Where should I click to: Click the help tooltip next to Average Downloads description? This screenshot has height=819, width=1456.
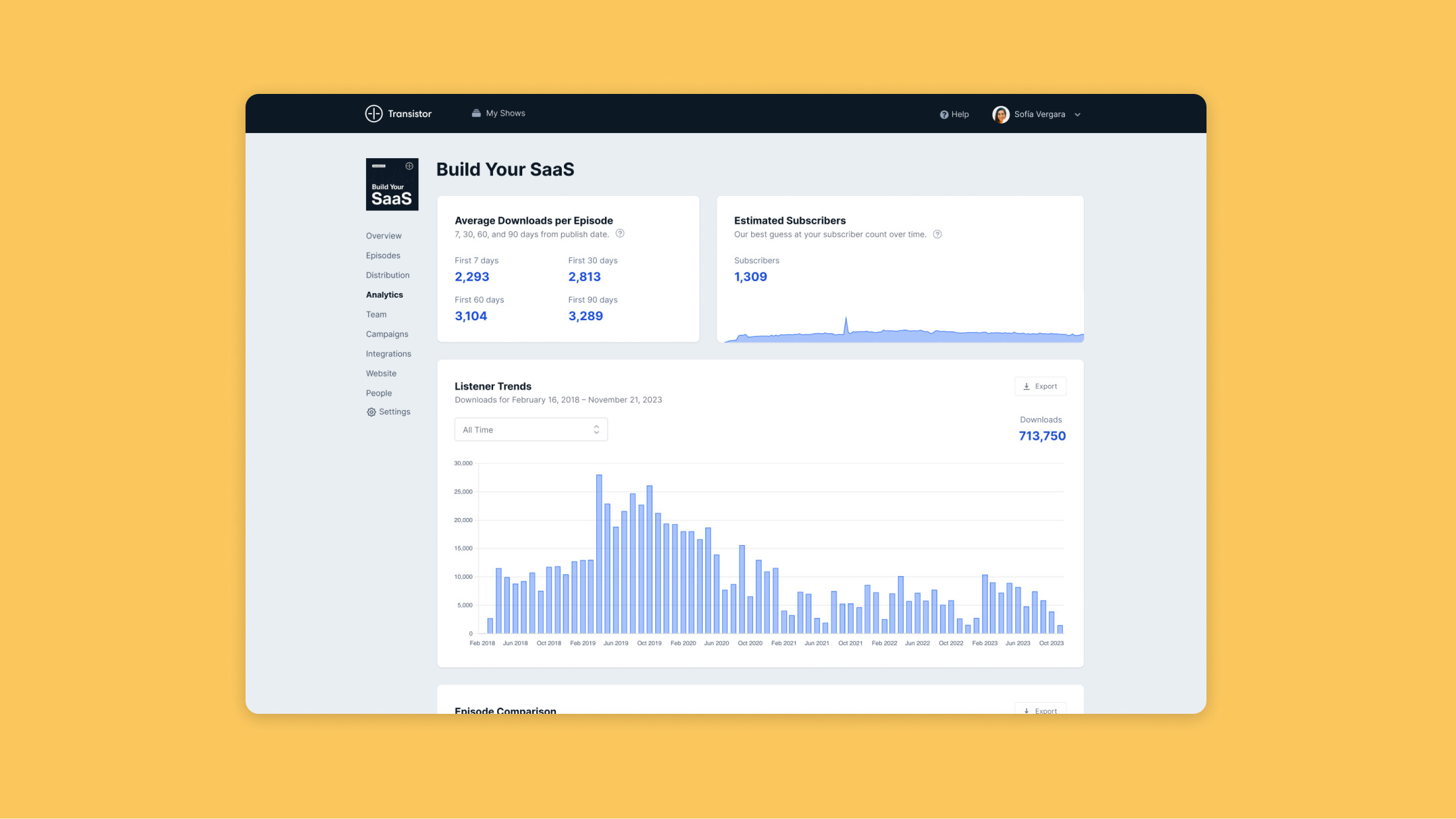click(x=619, y=234)
